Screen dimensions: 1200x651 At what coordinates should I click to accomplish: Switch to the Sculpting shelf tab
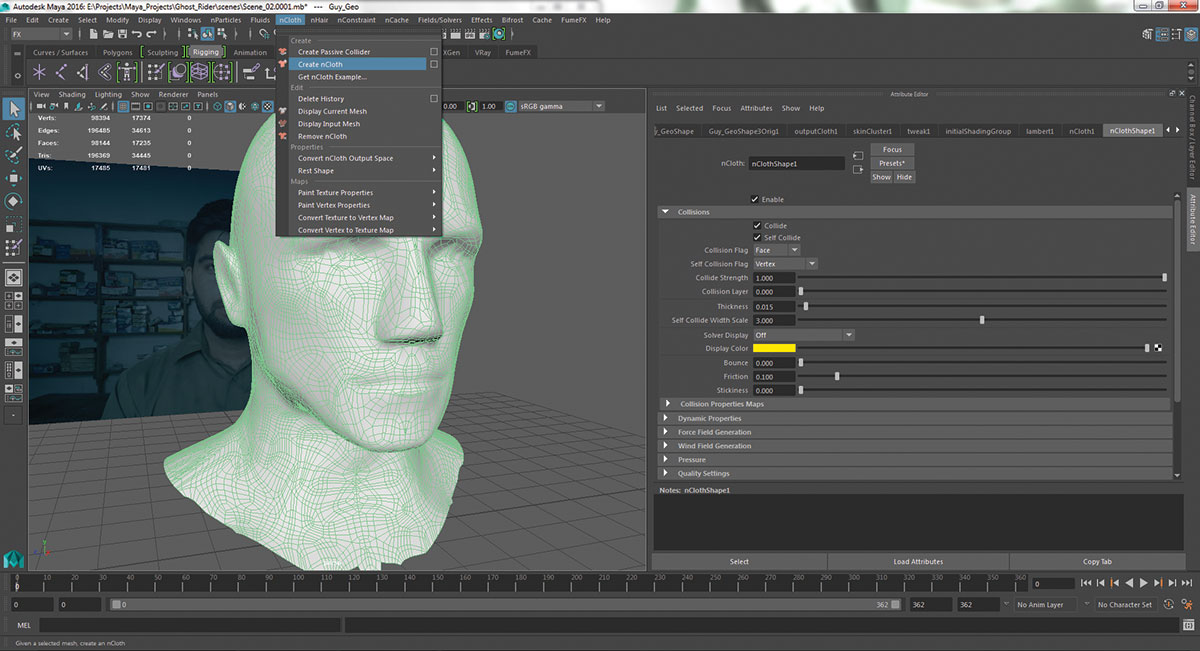point(162,52)
